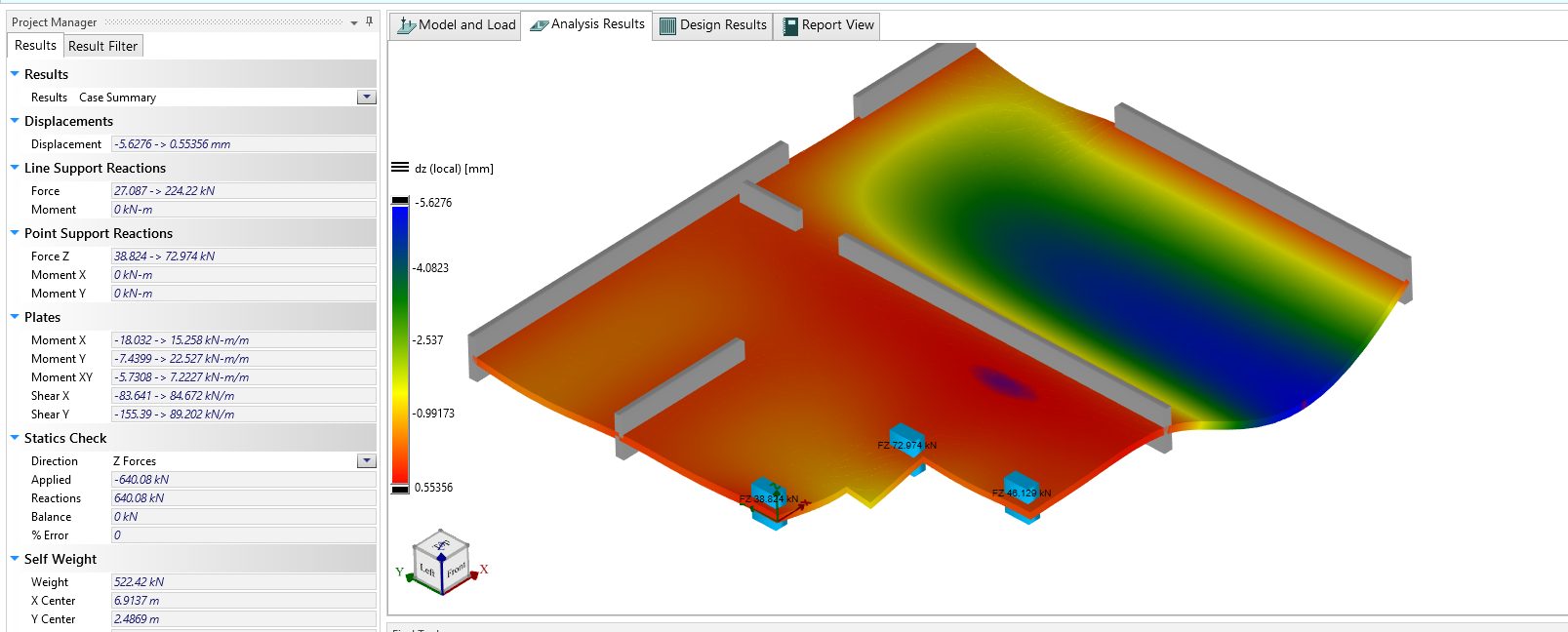
Task: Click the Point Support Moment X value
Action: click(244, 275)
